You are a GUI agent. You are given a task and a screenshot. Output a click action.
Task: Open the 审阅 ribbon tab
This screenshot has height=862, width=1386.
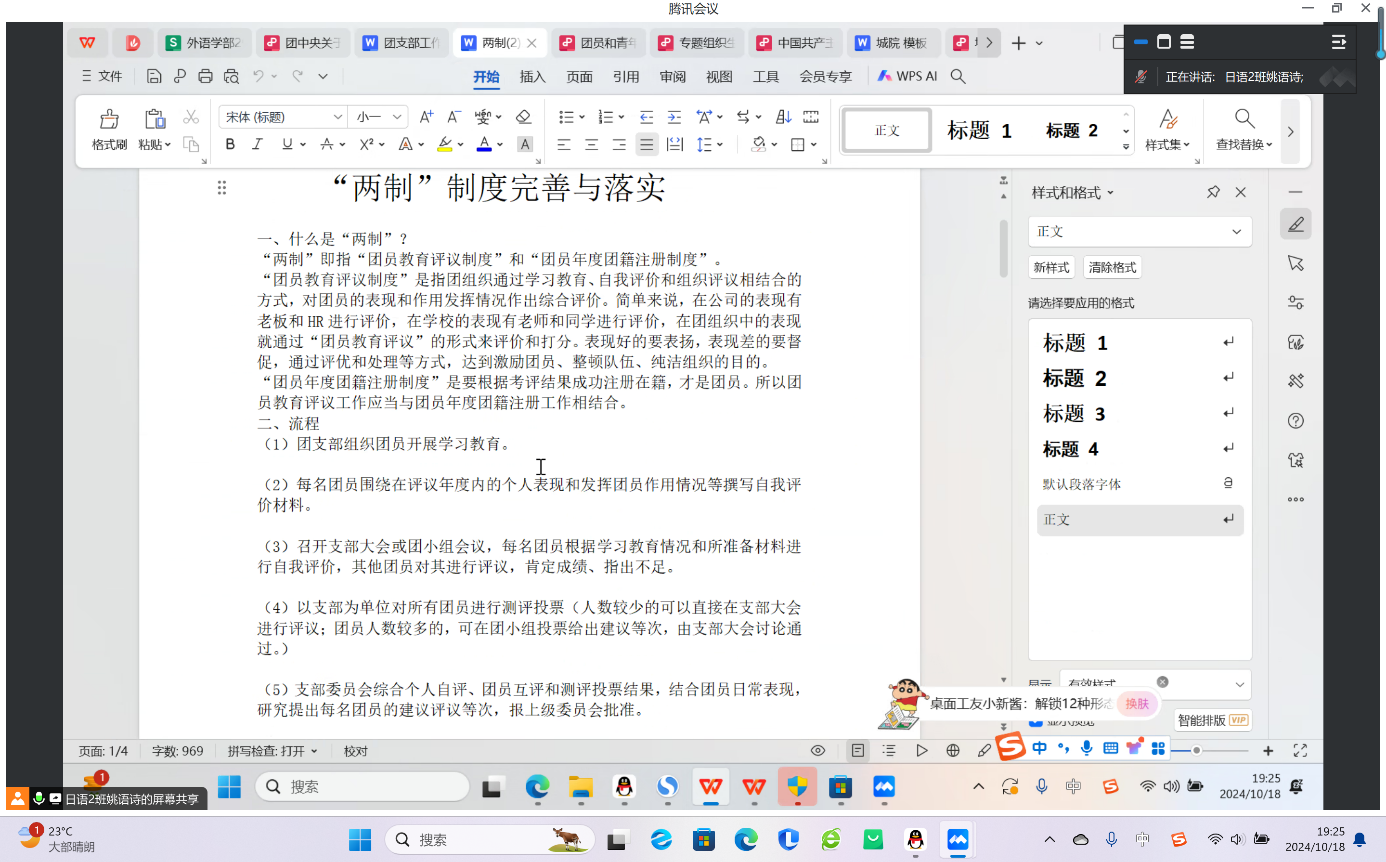[x=672, y=76]
